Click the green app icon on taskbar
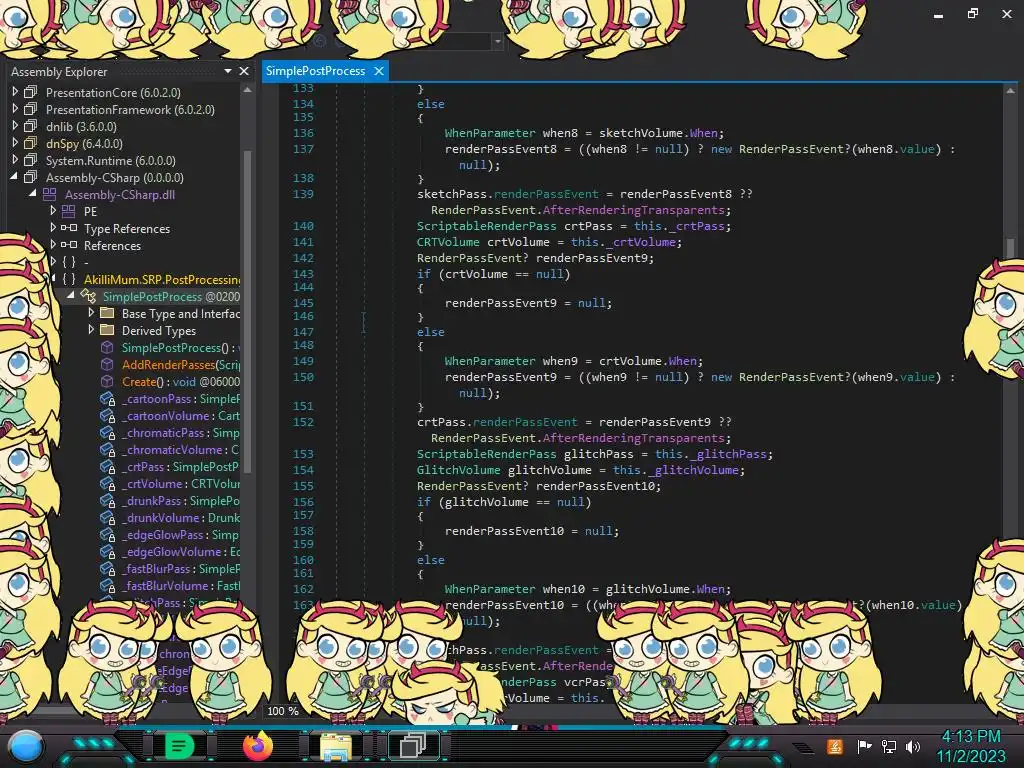 [x=179, y=746]
